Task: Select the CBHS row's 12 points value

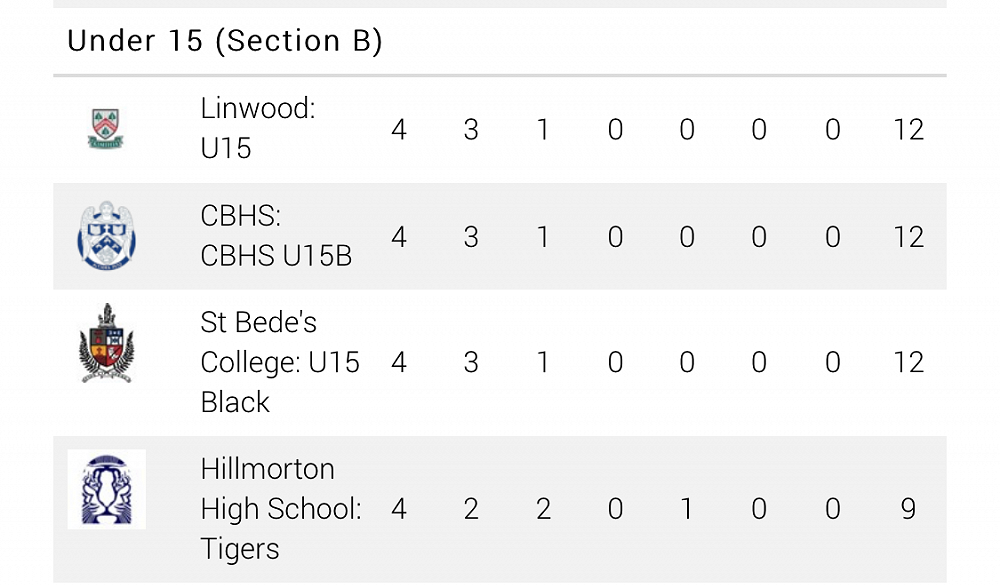Action: click(x=908, y=237)
